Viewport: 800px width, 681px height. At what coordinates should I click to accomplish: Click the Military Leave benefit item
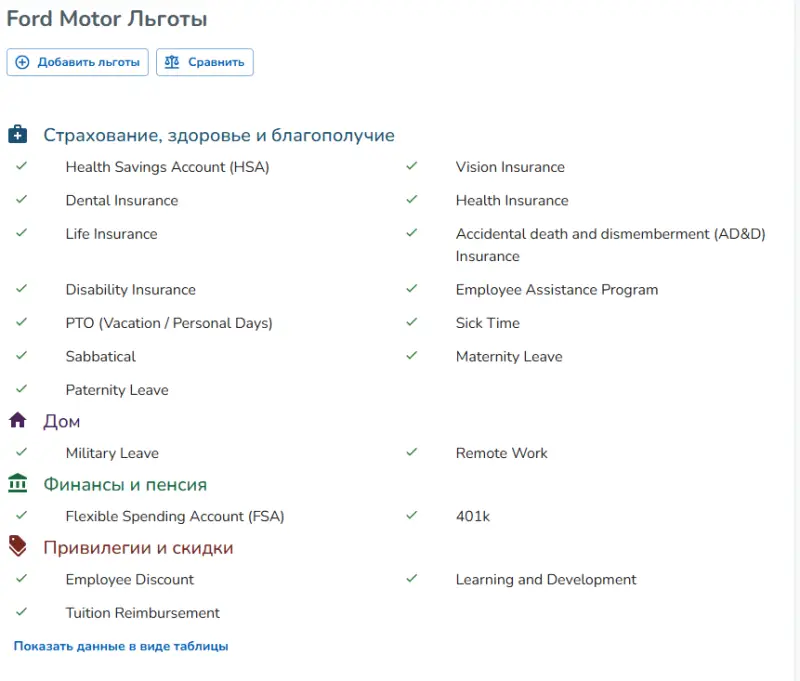tap(112, 452)
